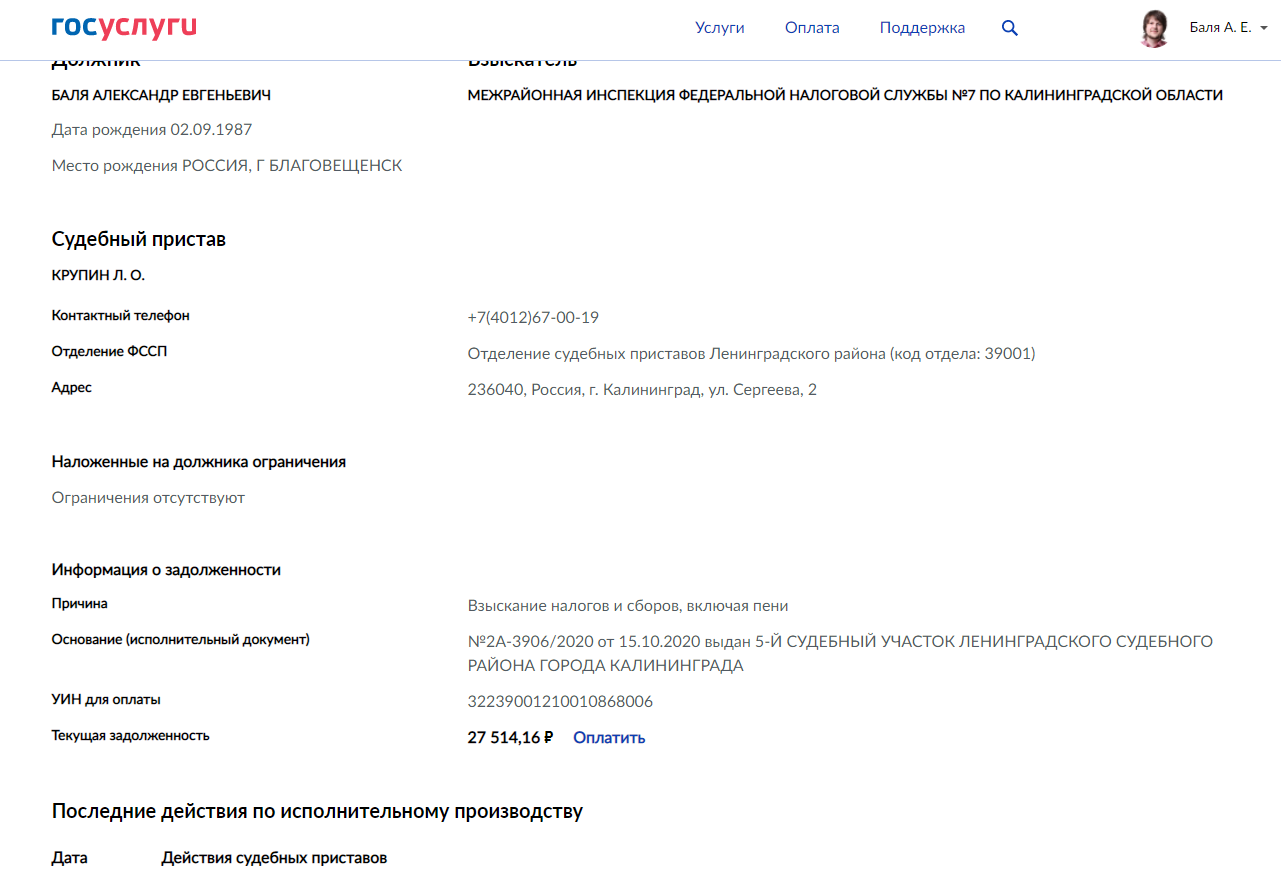Viewport: 1281px width, 879px height.
Task: Click debtor name БАЛЯ АЛЕКСАНДР ЕВГЕНЬЕВИЧ
Action: [161, 95]
